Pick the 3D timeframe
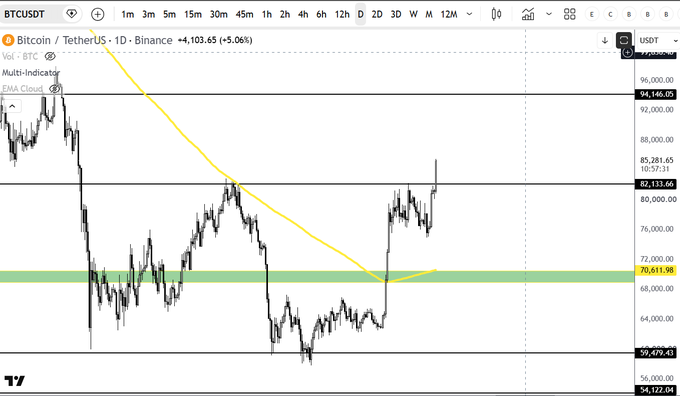The height and width of the screenshot is (396, 680). pyautogui.click(x=396, y=14)
